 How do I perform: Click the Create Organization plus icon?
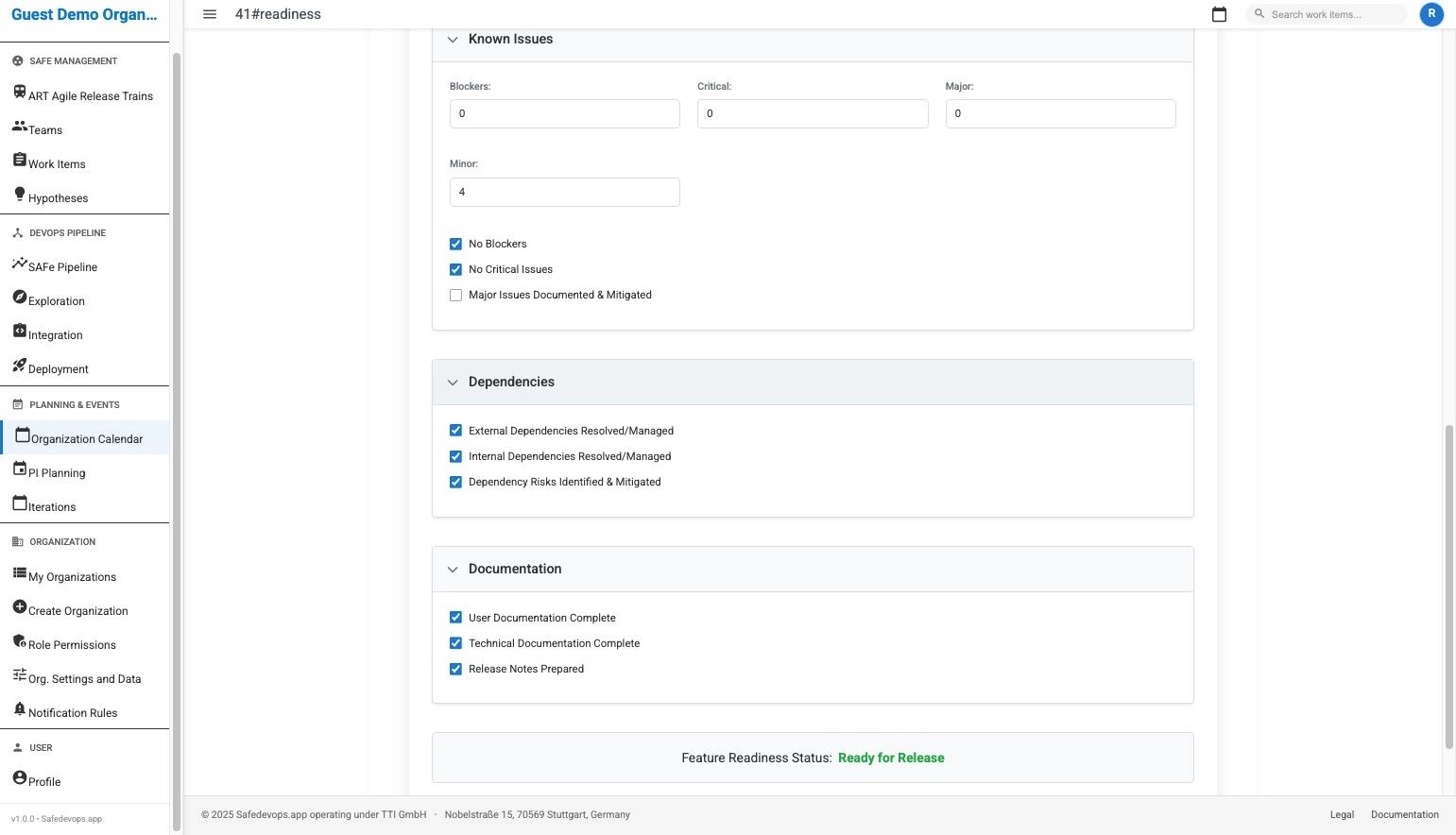tap(20, 606)
